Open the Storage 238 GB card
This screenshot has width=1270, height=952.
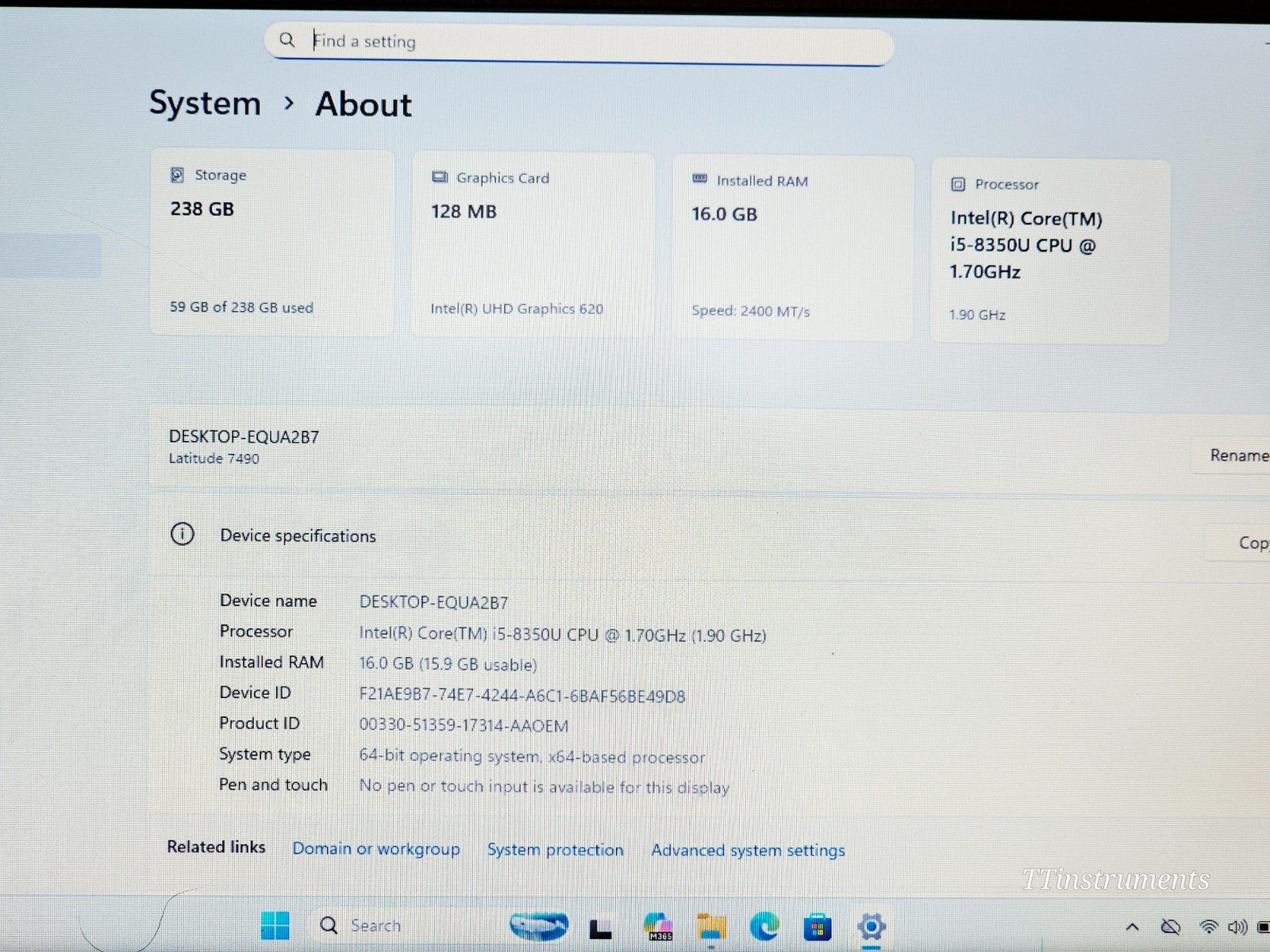(272, 242)
